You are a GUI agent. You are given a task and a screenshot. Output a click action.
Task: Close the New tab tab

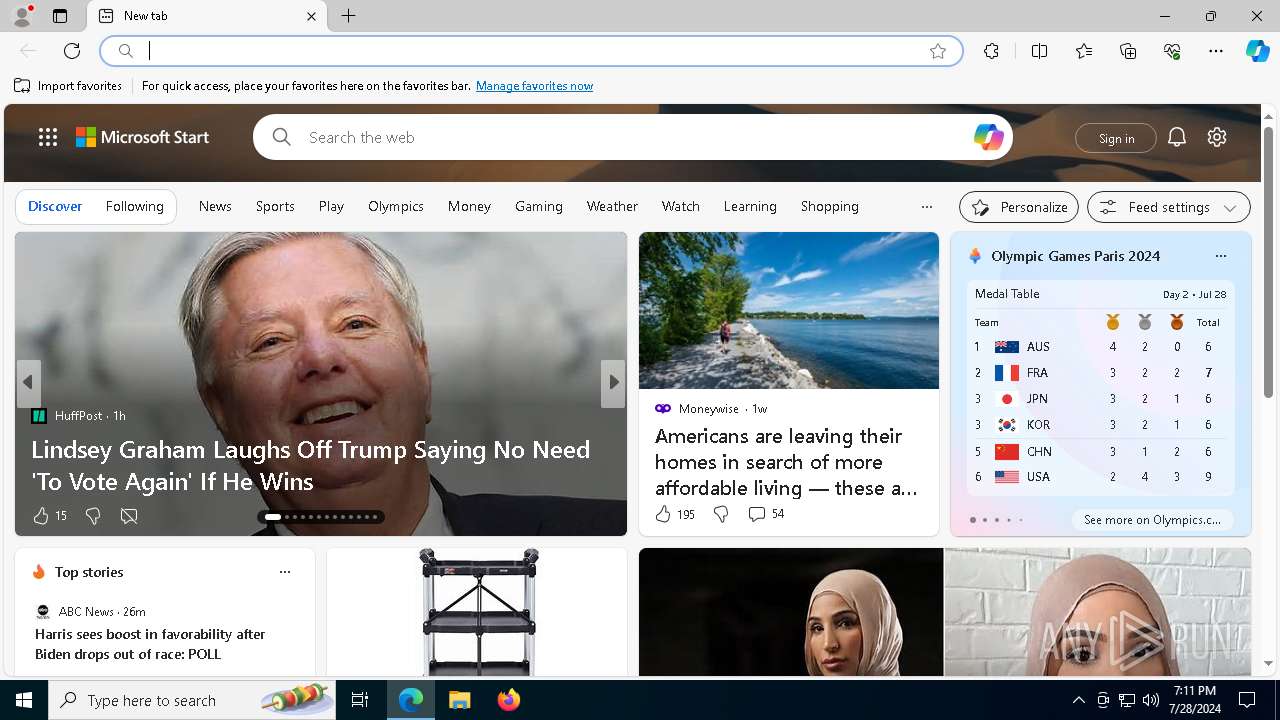tap(311, 16)
